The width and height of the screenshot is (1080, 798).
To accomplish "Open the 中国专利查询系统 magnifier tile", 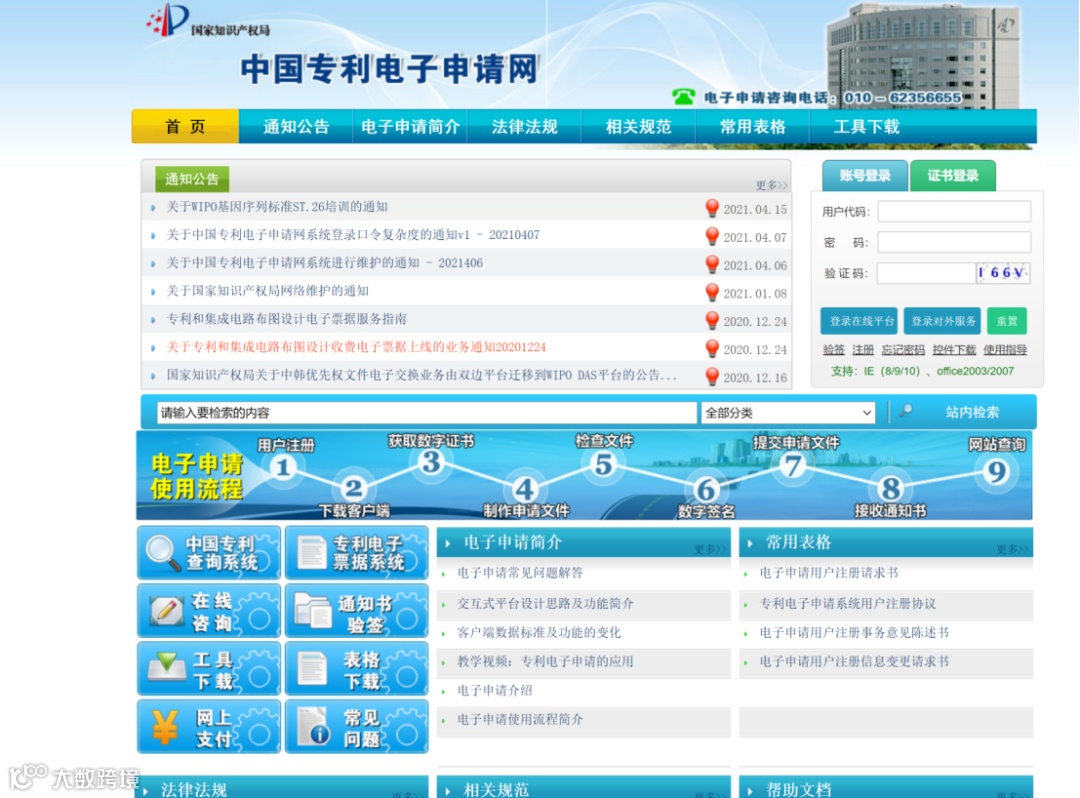I will coord(209,553).
